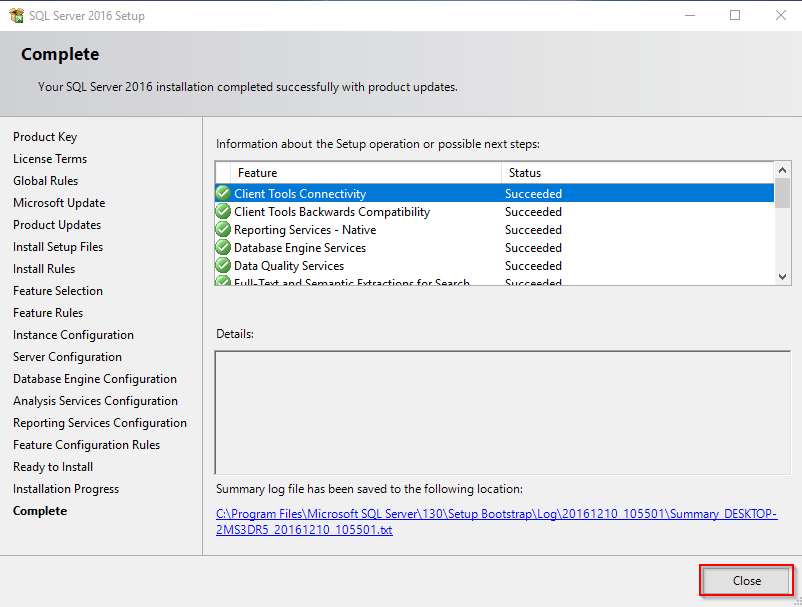The image size is (802, 607).
Task: Click Succeeded status for Client Tools Connectivity
Action: 533,193
